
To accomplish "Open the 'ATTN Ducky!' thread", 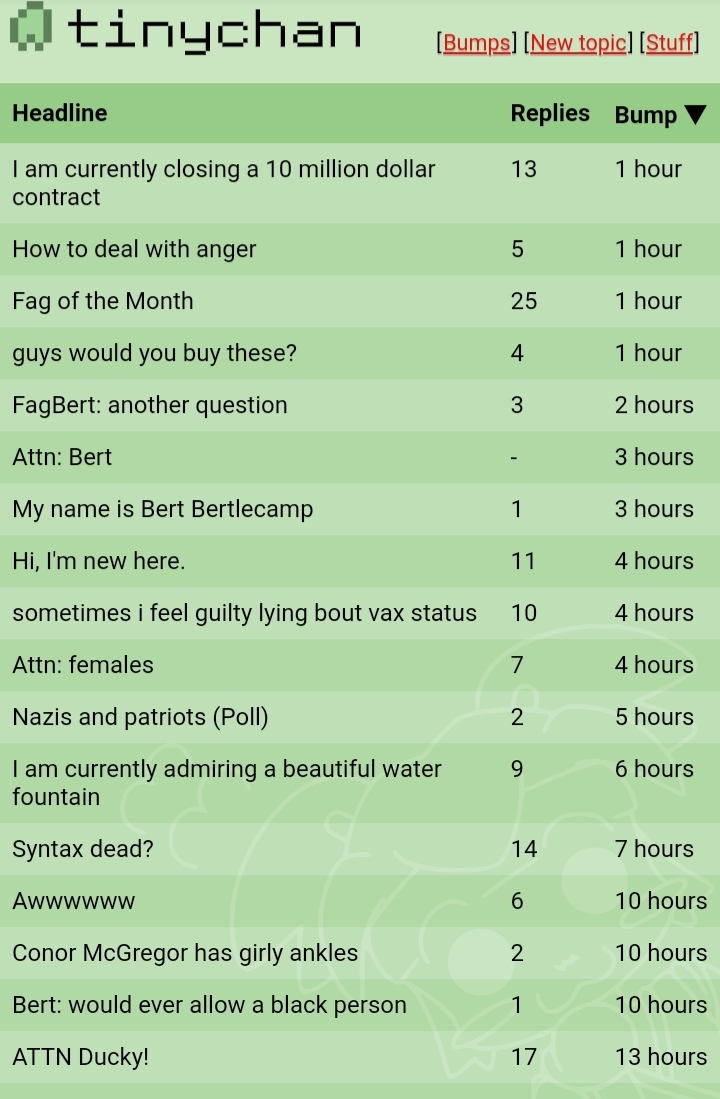I will [80, 1057].
